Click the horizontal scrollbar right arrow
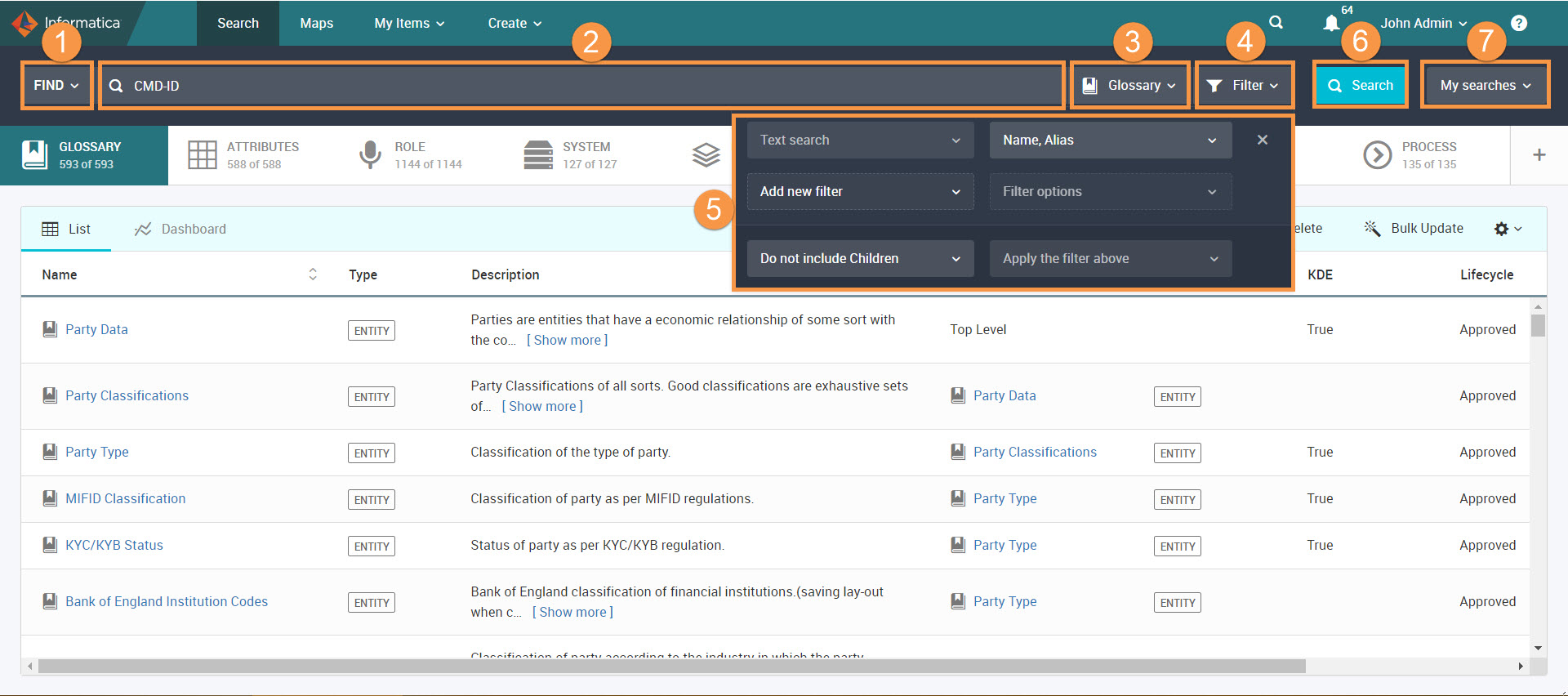The height and width of the screenshot is (696, 1568). point(1521,667)
